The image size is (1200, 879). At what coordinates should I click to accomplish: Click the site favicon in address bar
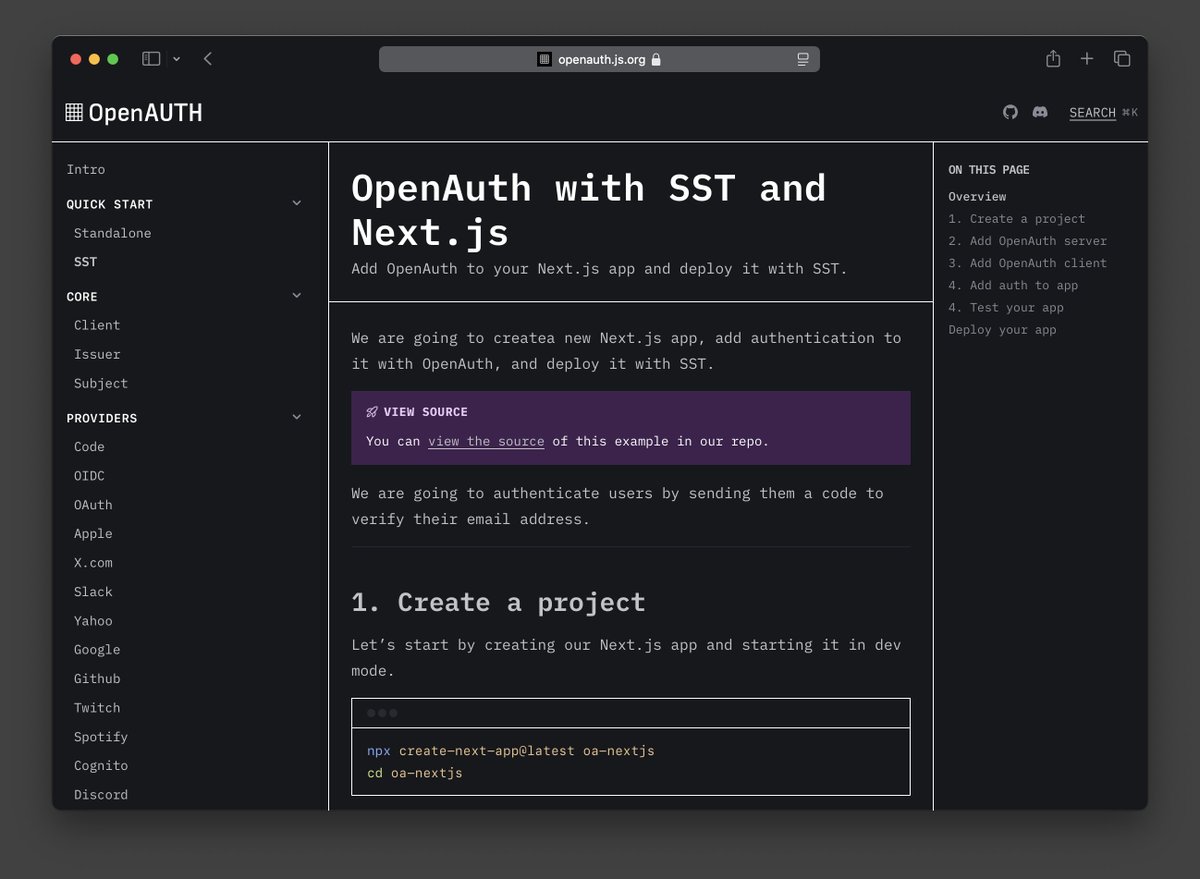click(544, 59)
